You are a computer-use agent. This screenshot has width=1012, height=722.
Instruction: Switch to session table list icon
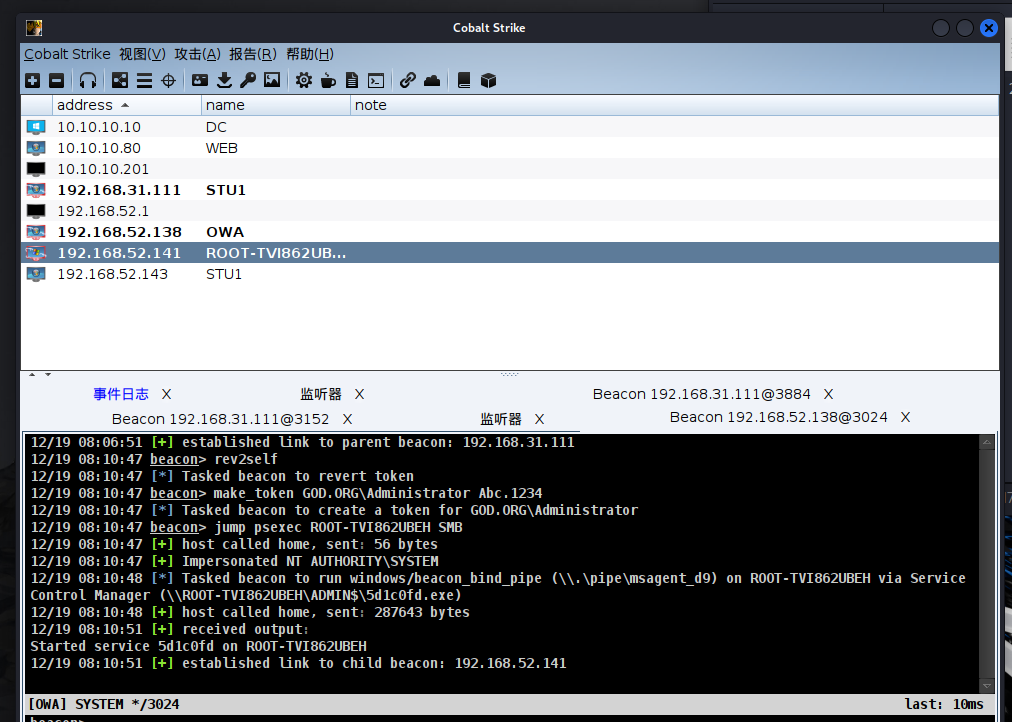(145, 81)
